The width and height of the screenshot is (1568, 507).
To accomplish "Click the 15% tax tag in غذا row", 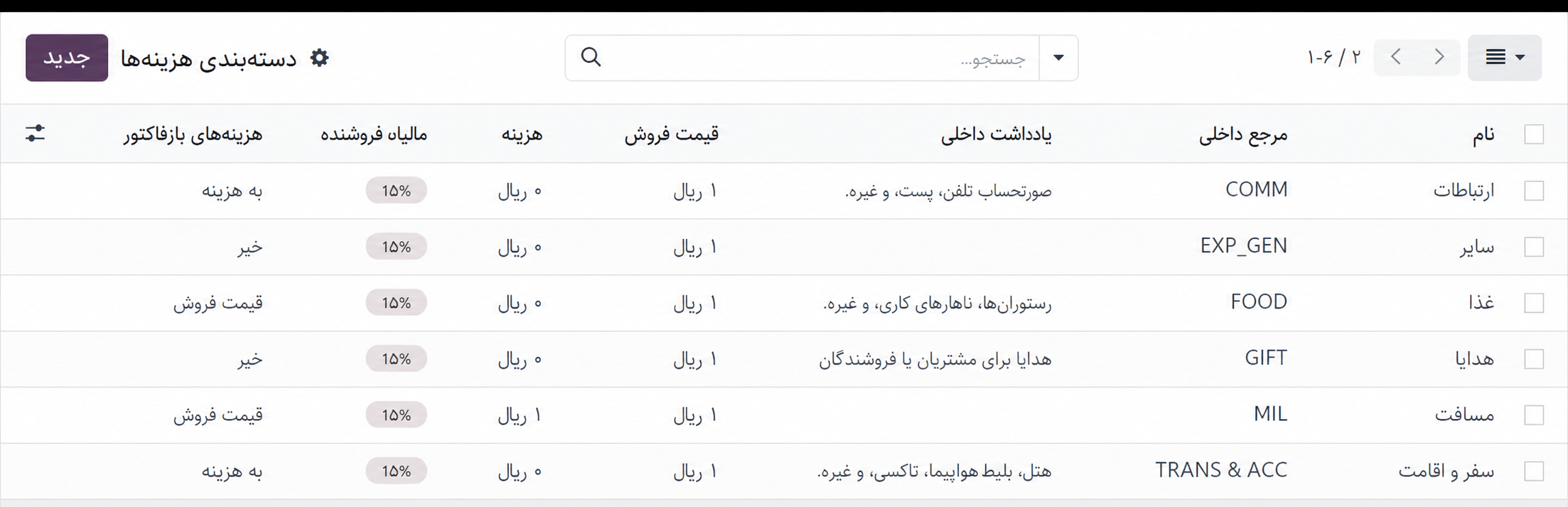I will click(397, 303).
